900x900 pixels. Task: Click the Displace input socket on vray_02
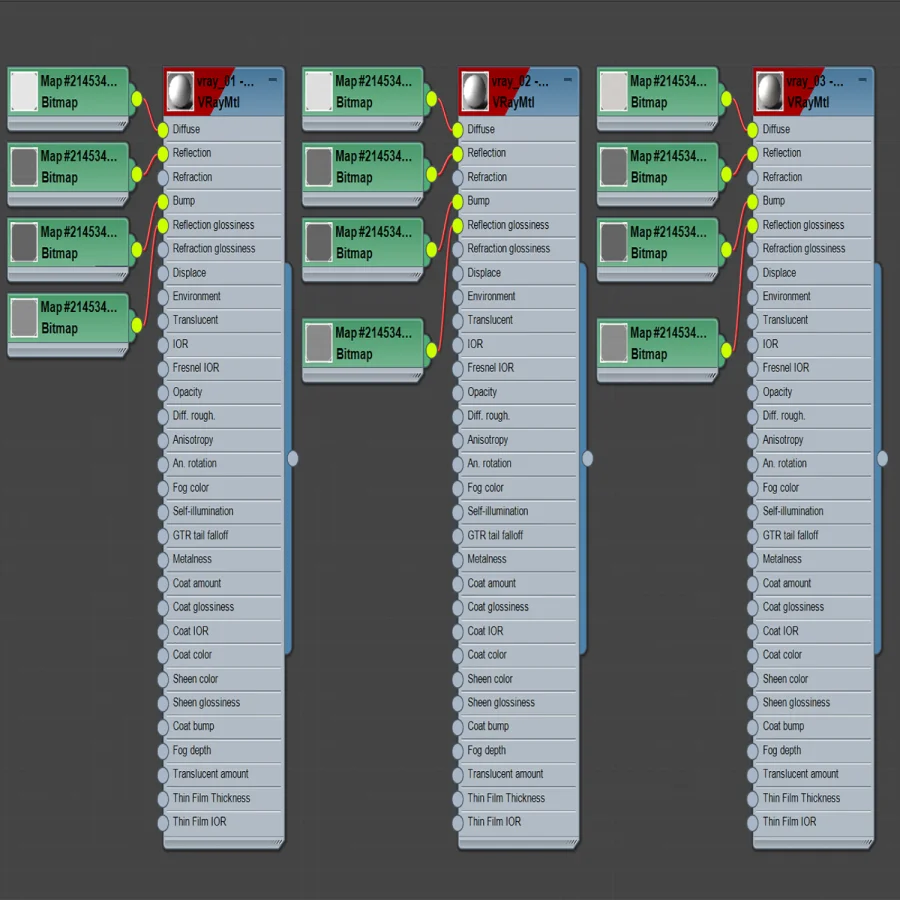[x=457, y=273]
